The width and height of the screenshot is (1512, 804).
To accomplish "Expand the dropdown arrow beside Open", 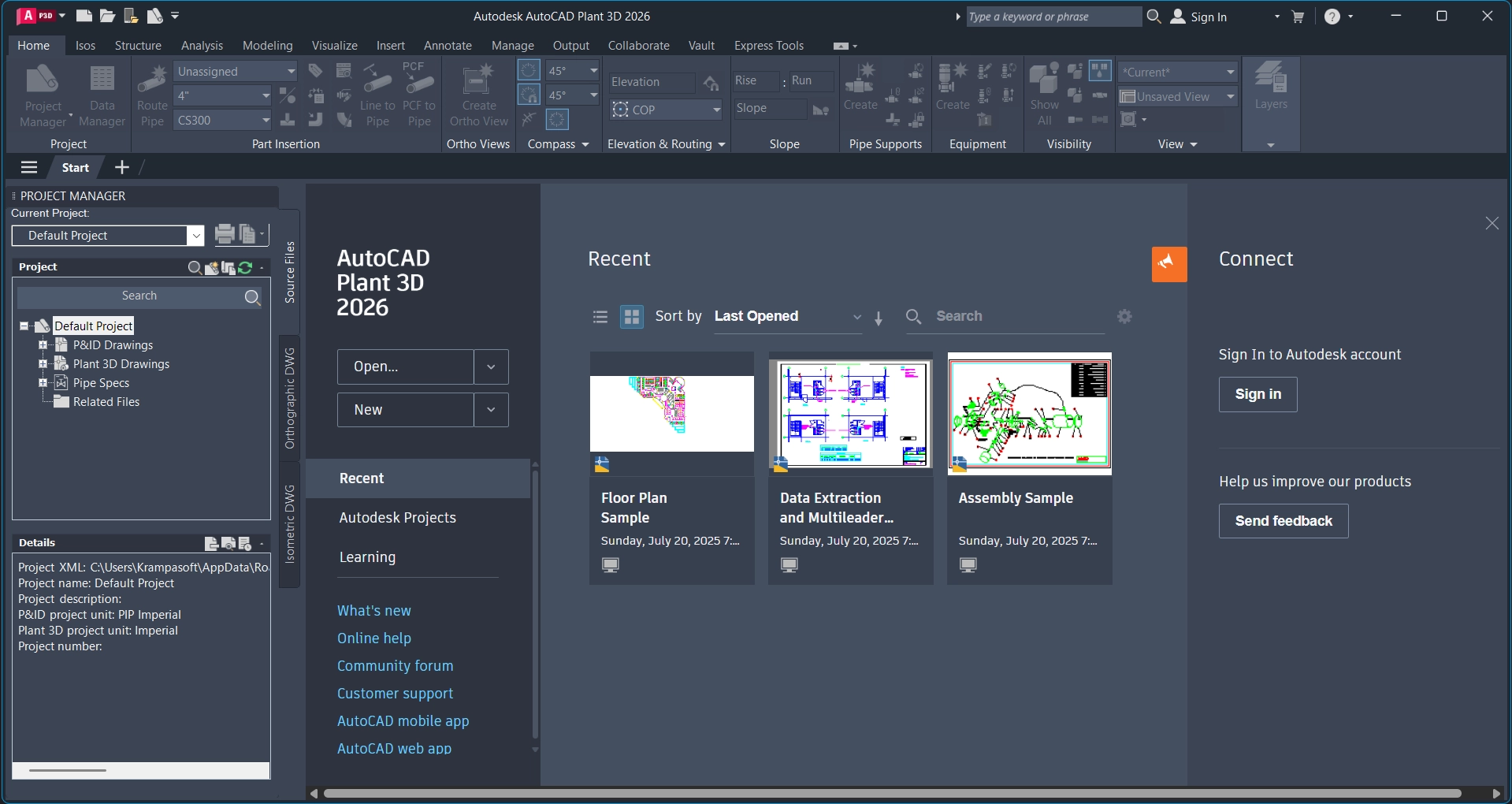I will coord(491,367).
